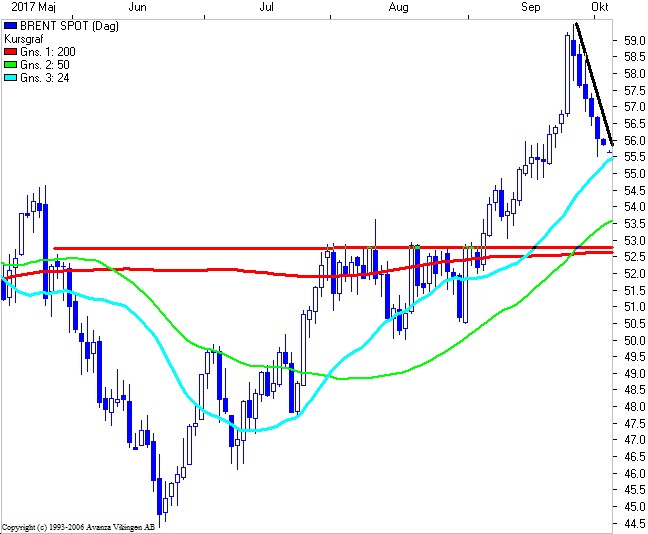This screenshot has width=648, height=534.
Task: Click the 'Kursgraf' legend label
Action: point(24,38)
